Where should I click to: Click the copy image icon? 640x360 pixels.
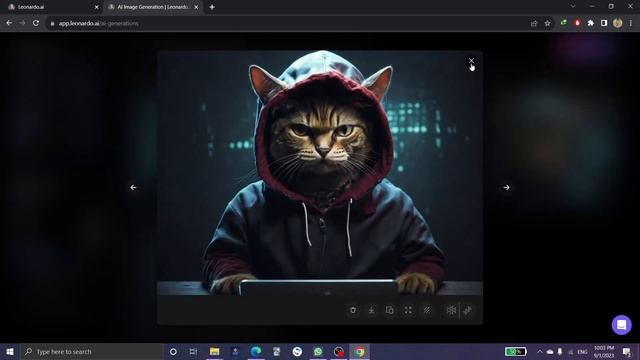pyautogui.click(x=389, y=310)
